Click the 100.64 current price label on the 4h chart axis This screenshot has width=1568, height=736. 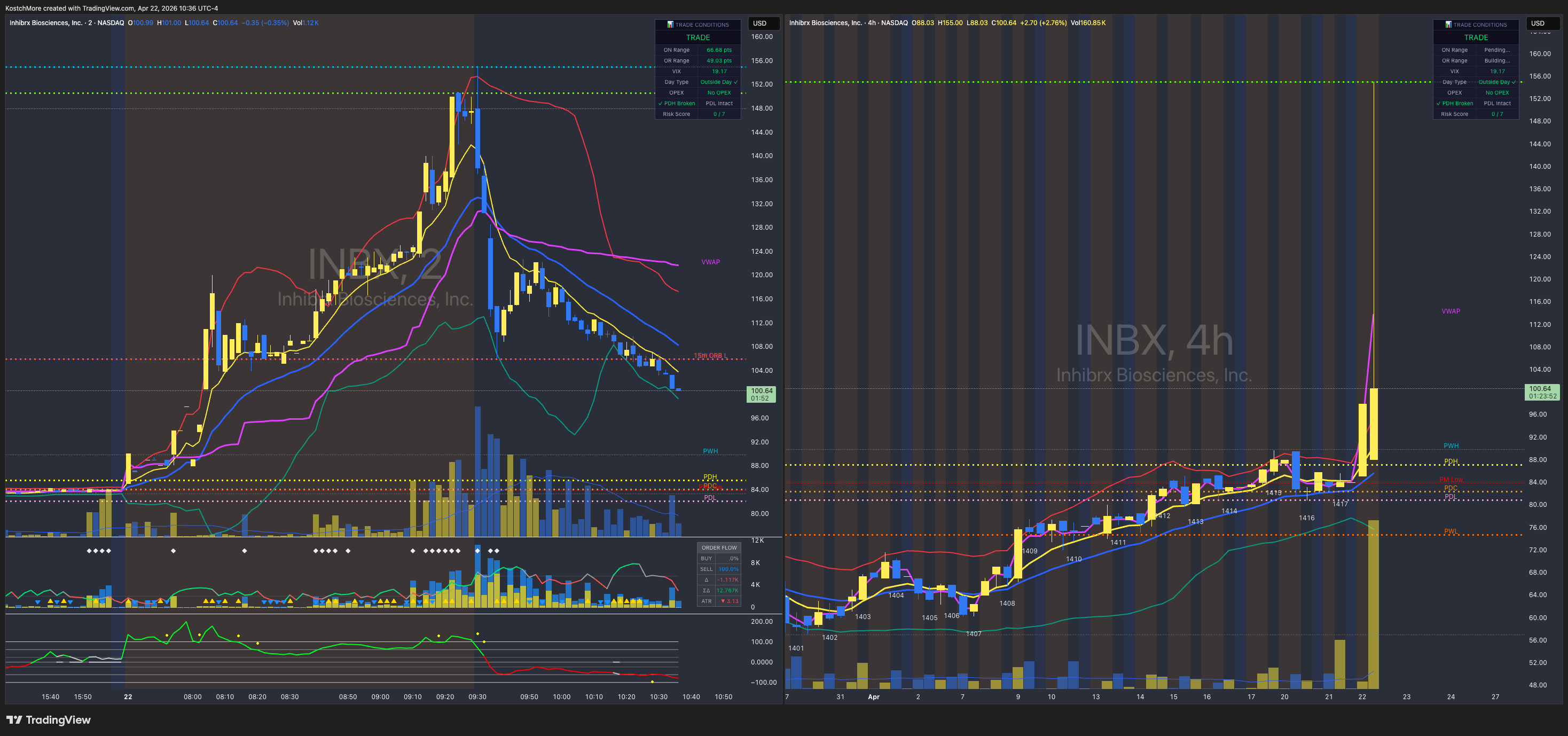[x=1542, y=392]
